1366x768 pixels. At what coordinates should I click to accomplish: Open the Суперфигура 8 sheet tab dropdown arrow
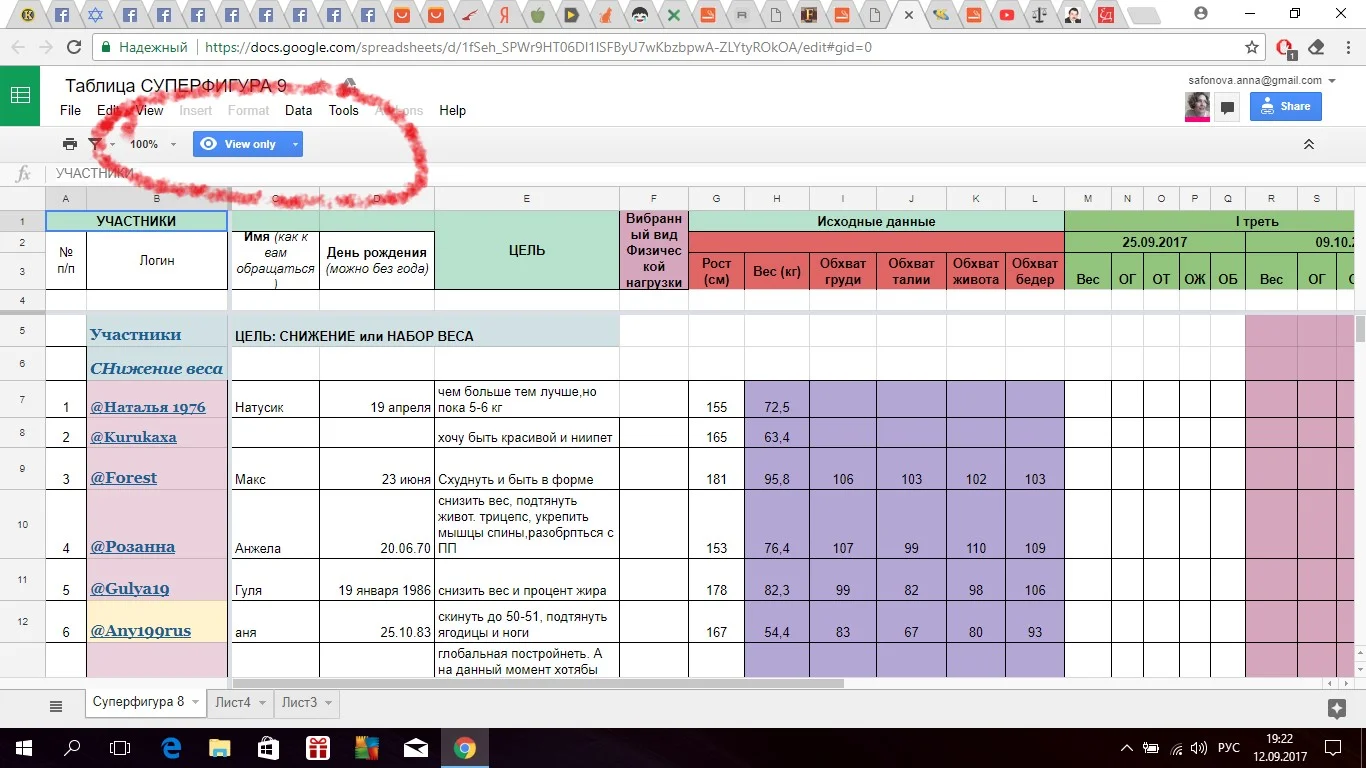coord(195,702)
